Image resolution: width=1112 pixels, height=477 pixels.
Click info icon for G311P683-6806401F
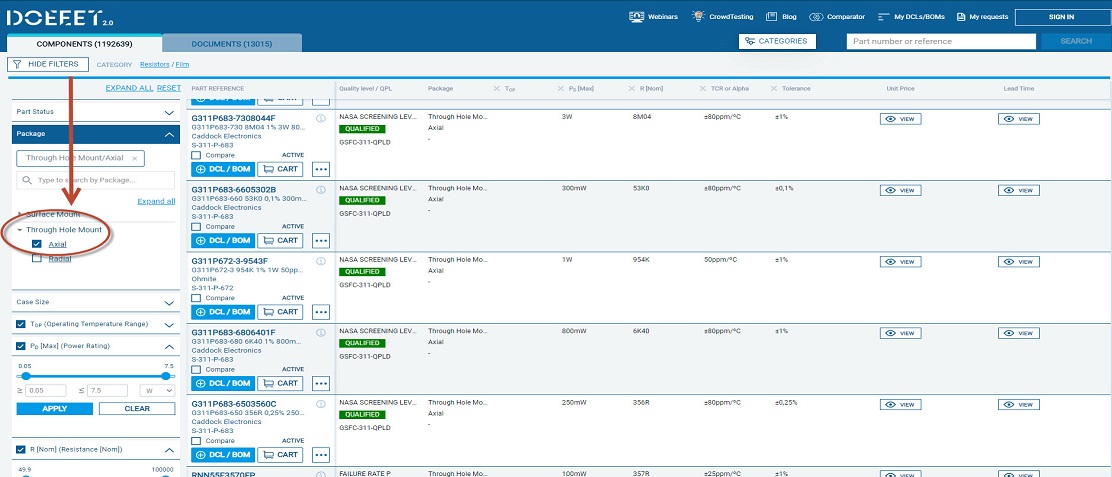(x=321, y=333)
